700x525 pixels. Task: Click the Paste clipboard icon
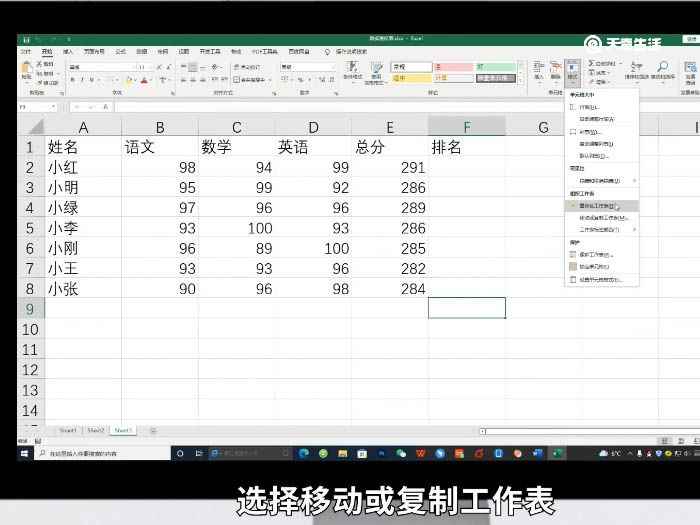[27, 68]
